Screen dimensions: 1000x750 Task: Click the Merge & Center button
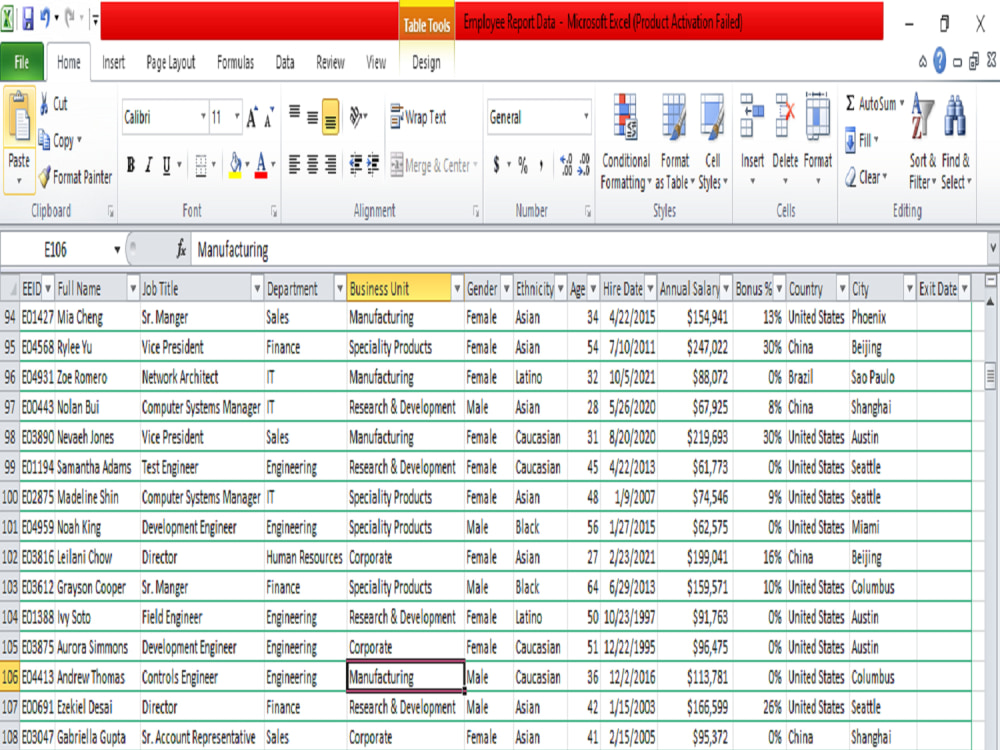click(433, 165)
